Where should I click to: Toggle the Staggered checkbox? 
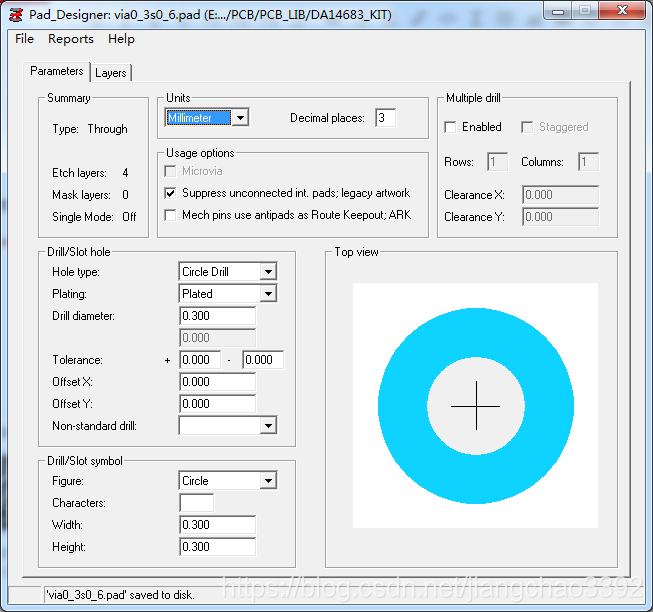527,127
